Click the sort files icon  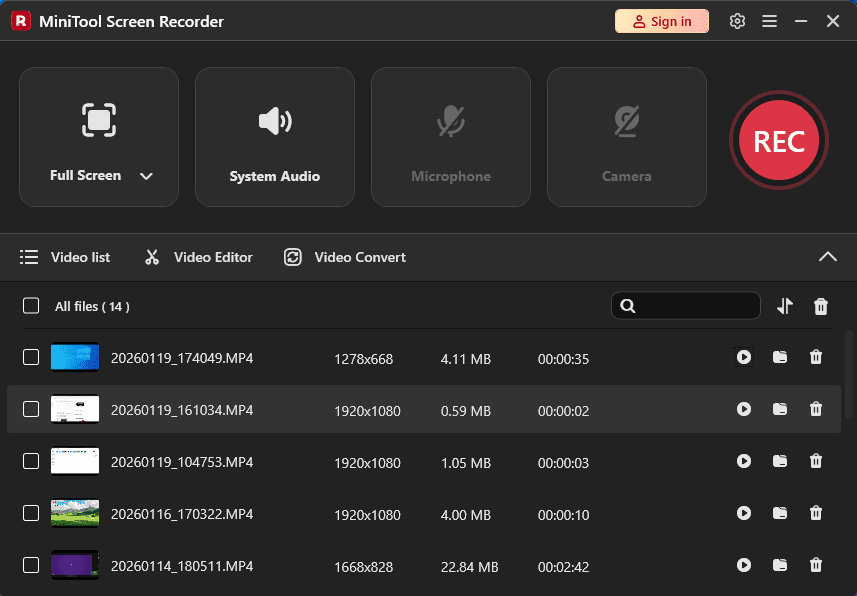[x=785, y=306]
